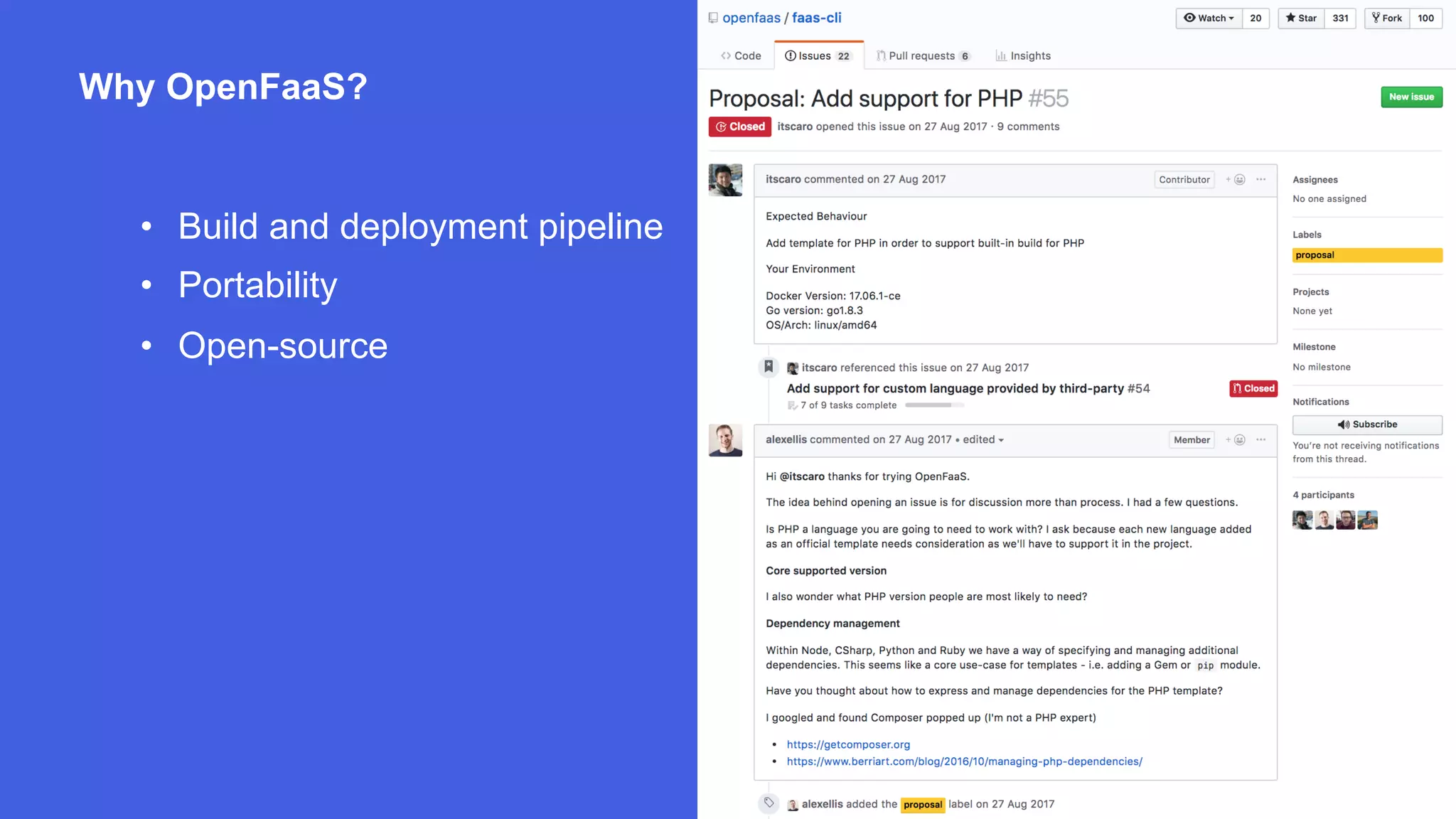This screenshot has width=1456, height=819.
Task: Click the Assignees sidebar heading
Action: point(1315,180)
